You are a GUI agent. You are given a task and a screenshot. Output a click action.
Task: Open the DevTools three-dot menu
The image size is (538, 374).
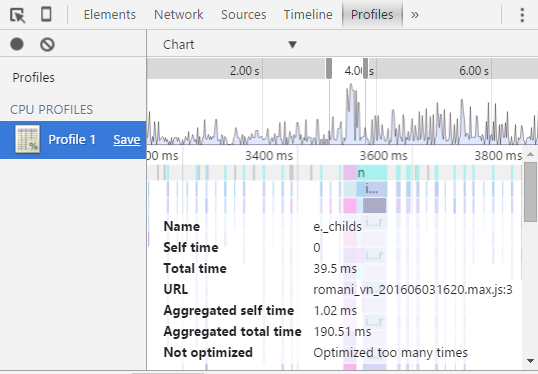pos(522,15)
